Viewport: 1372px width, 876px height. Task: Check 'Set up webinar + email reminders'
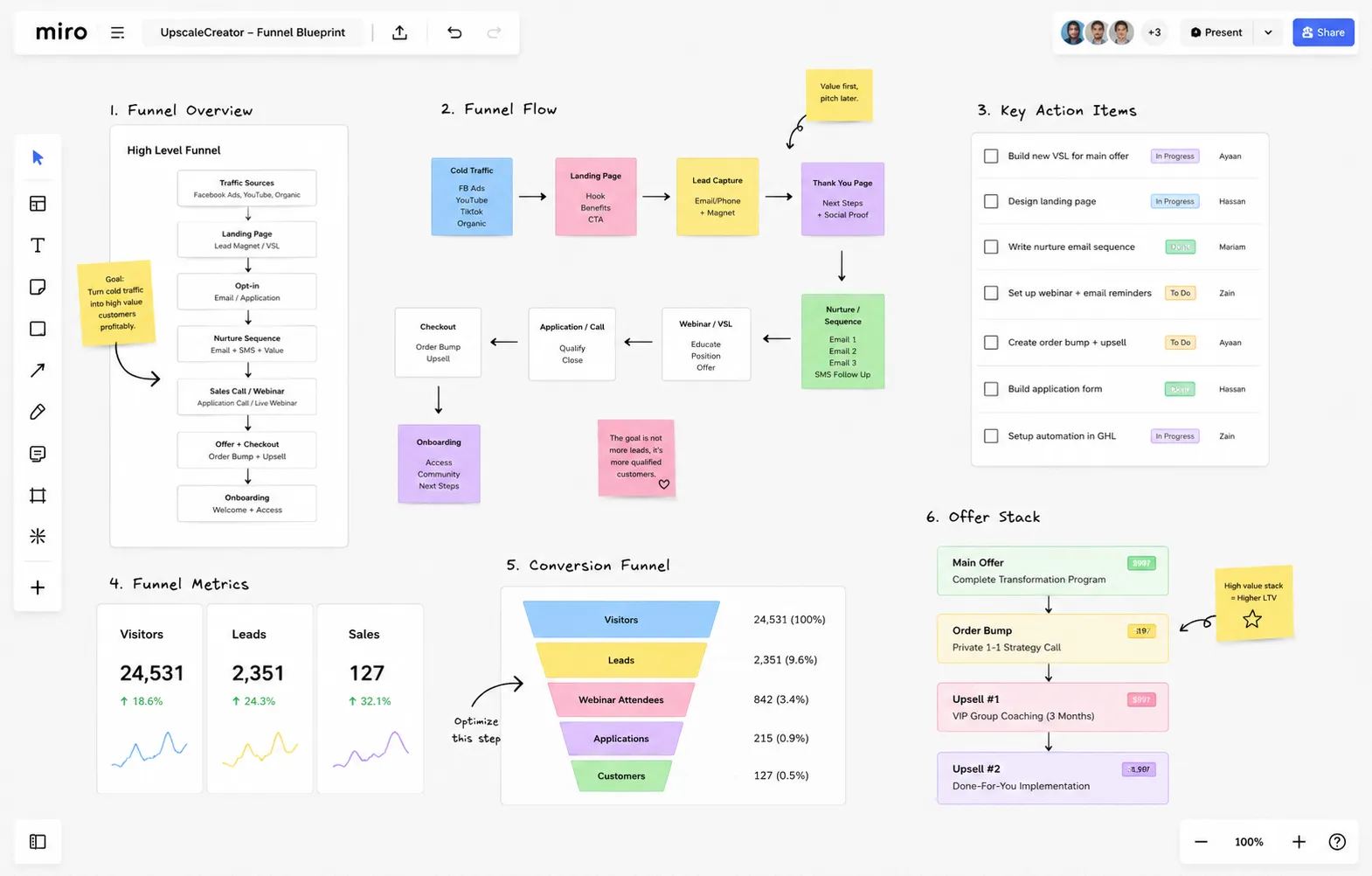coord(991,293)
